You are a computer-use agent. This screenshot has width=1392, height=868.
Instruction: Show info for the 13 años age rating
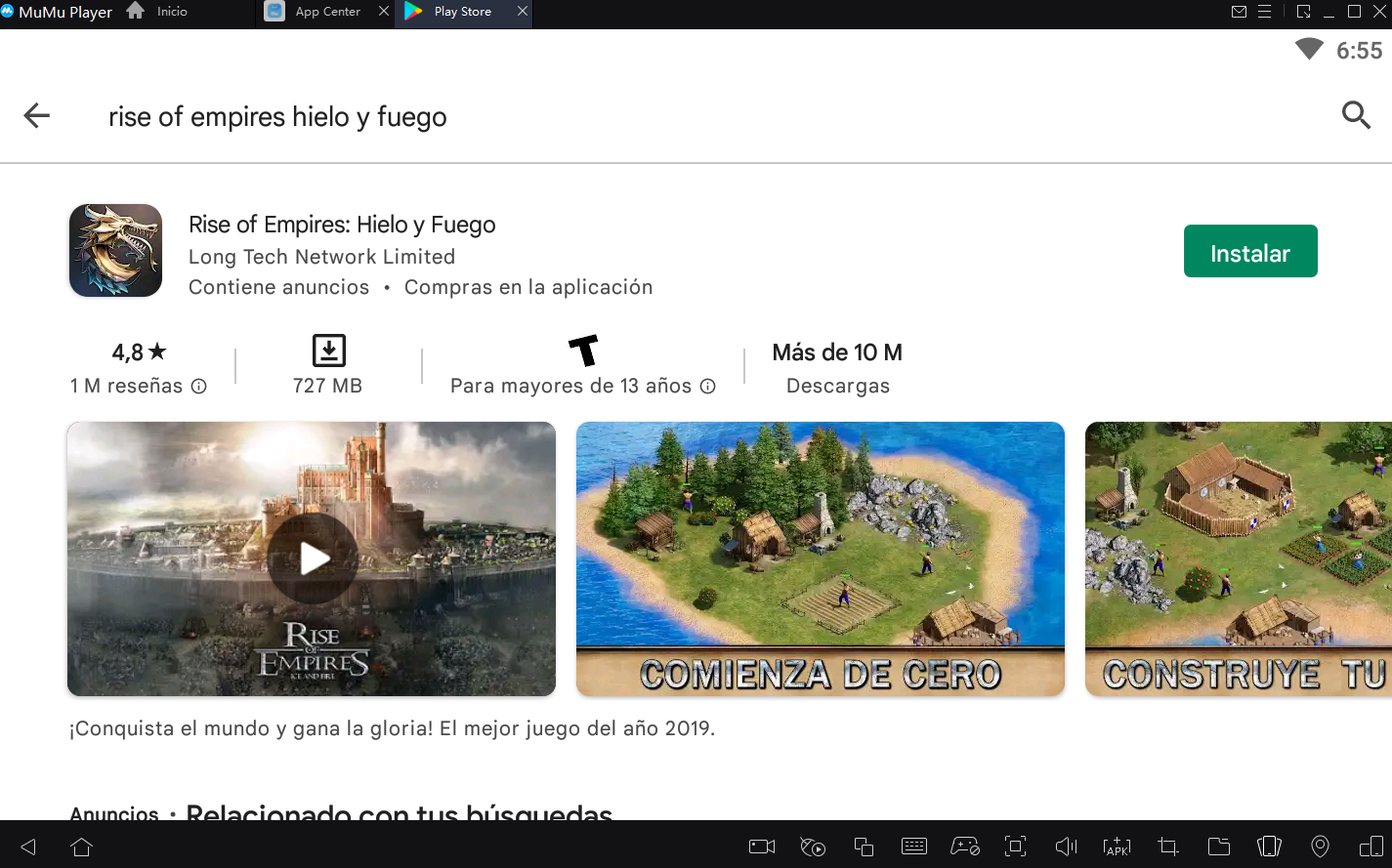click(x=708, y=387)
